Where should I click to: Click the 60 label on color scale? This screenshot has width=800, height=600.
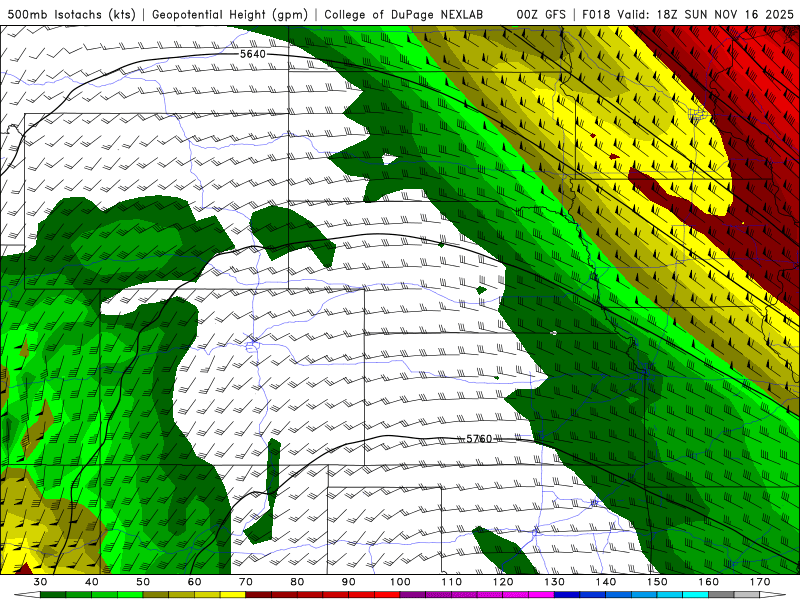(194, 582)
